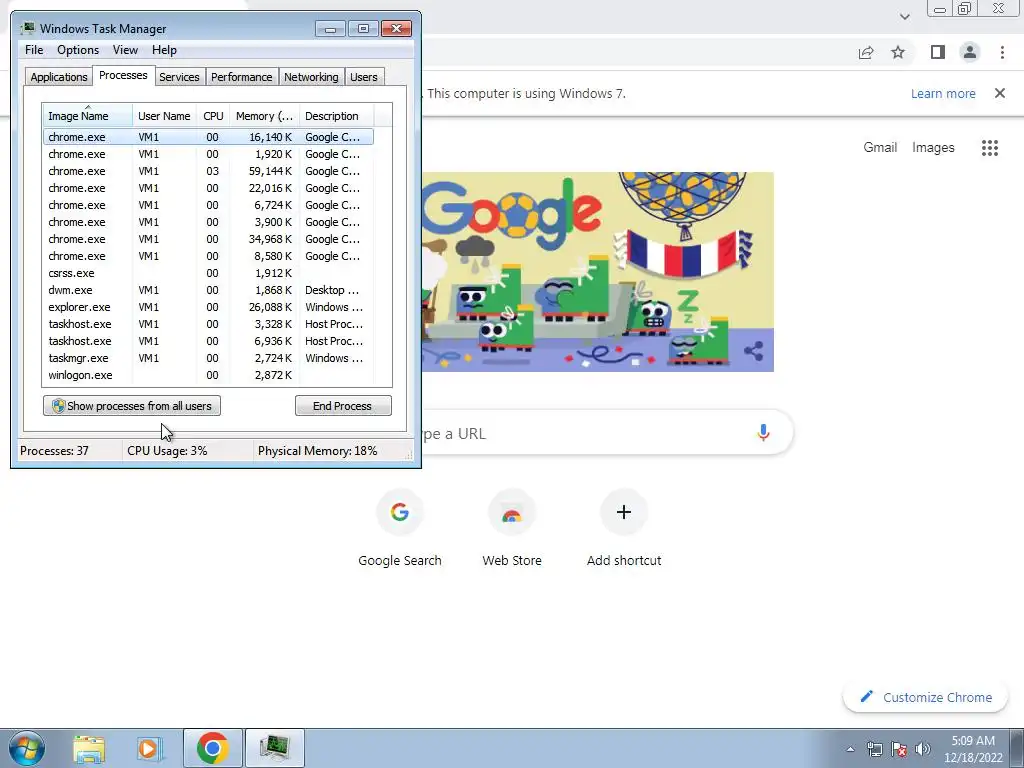Open the File menu in Task Manager
Image resolution: width=1024 pixels, height=768 pixels.
(x=34, y=50)
